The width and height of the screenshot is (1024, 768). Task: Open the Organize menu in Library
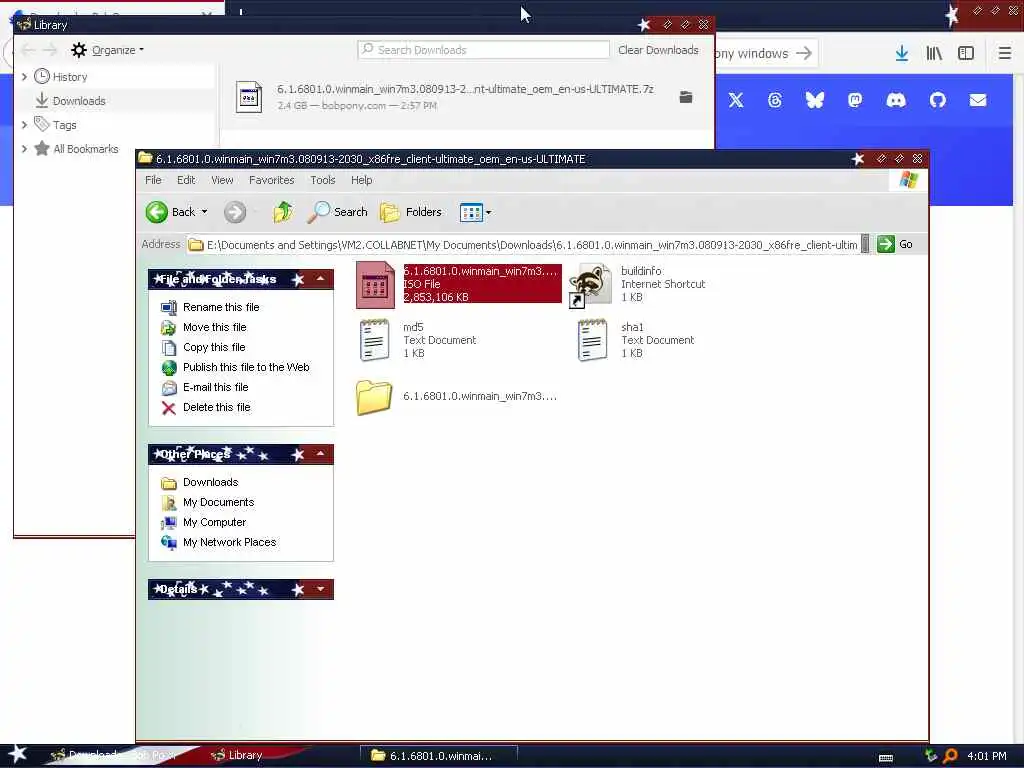click(x=108, y=50)
